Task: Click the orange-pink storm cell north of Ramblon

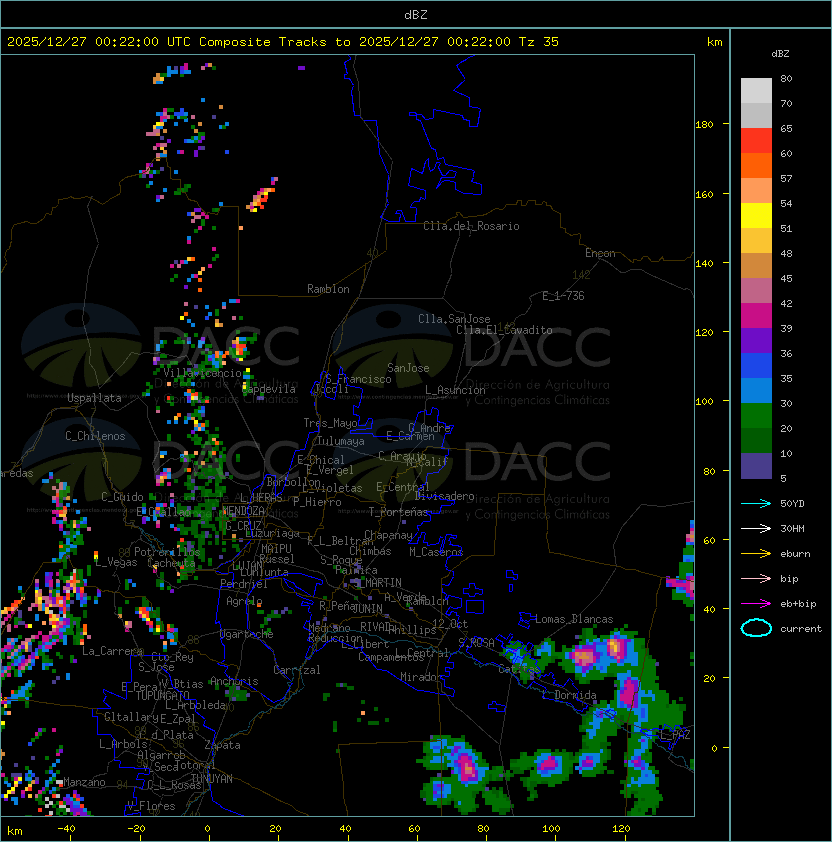Action: point(262,195)
